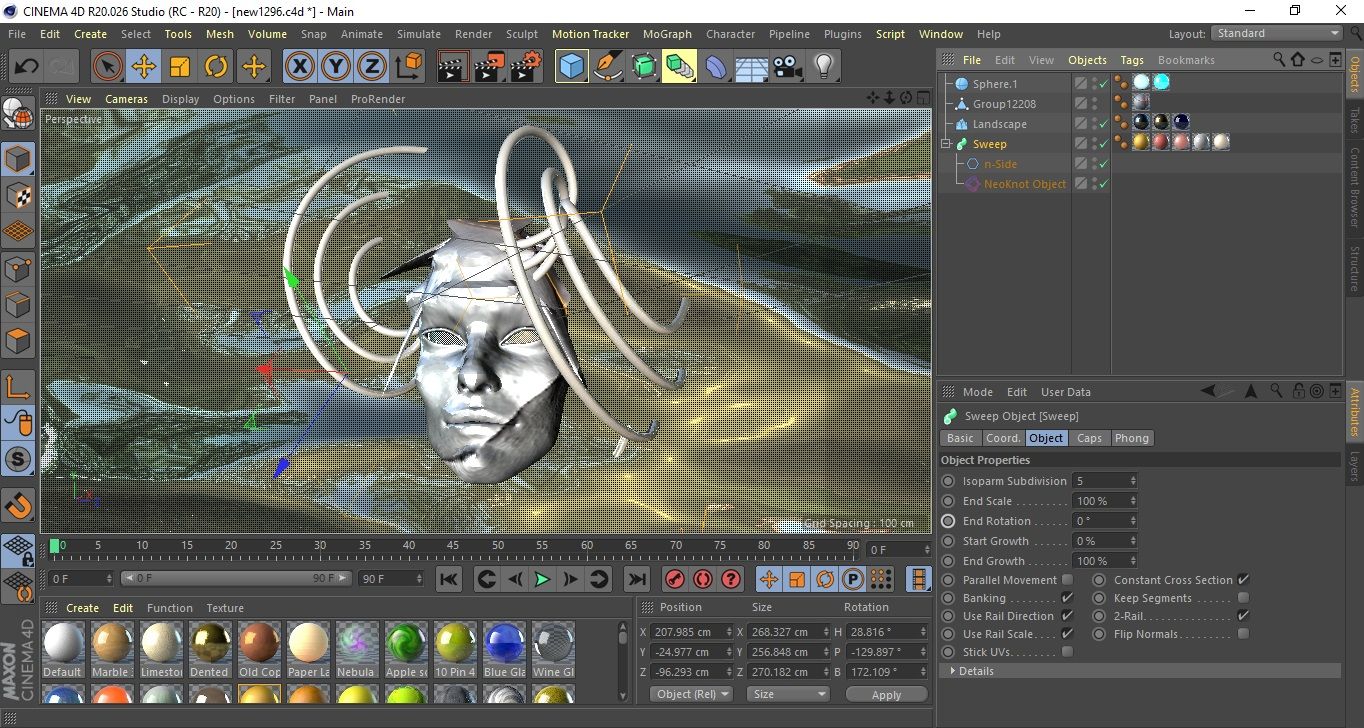Click End Rotation value field
This screenshot has width=1364, height=728.
[1100, 521]
